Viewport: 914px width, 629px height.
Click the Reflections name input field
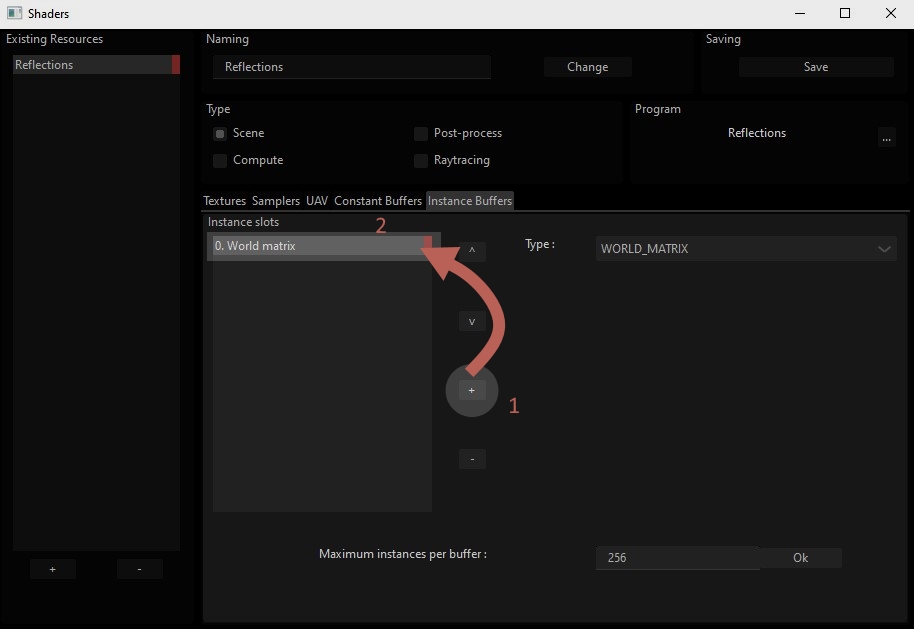tap(351, 67)
